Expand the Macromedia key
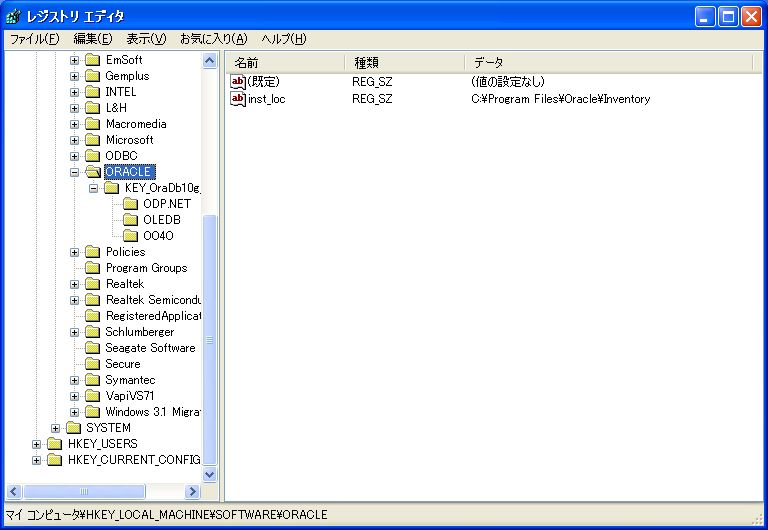The width and height of the screenshot is (768, 530). coord(74,124)
